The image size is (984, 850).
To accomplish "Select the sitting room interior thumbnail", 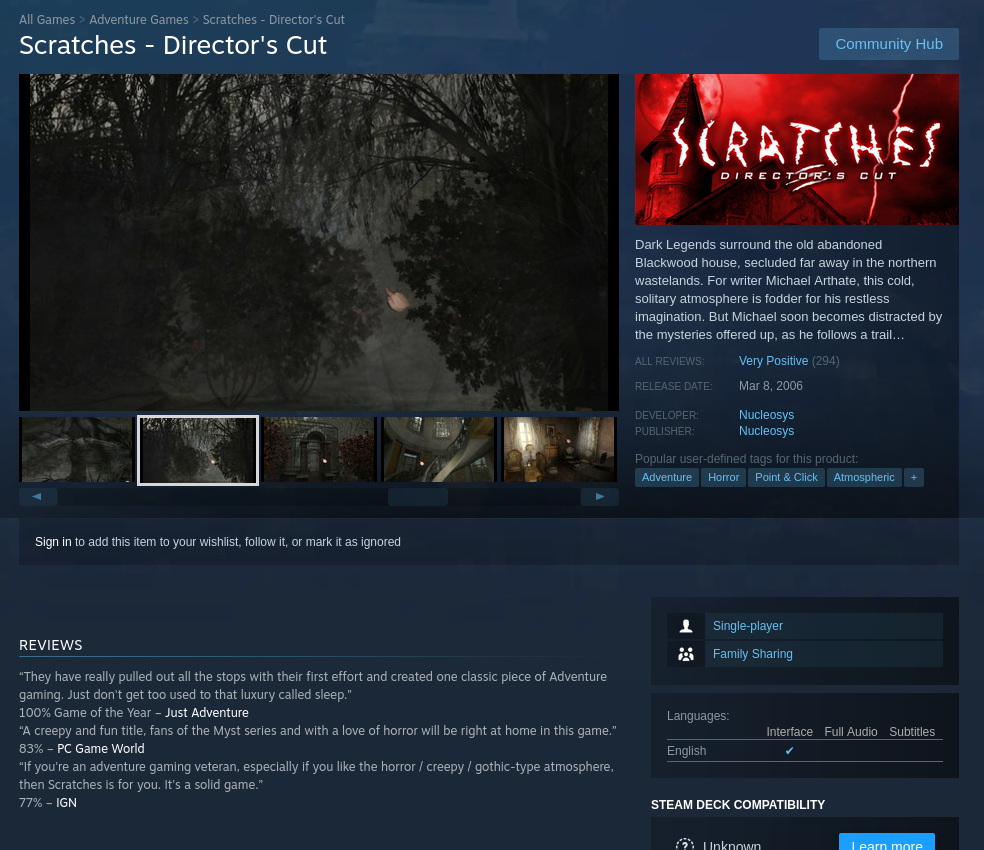I will [x=559, y=449].
